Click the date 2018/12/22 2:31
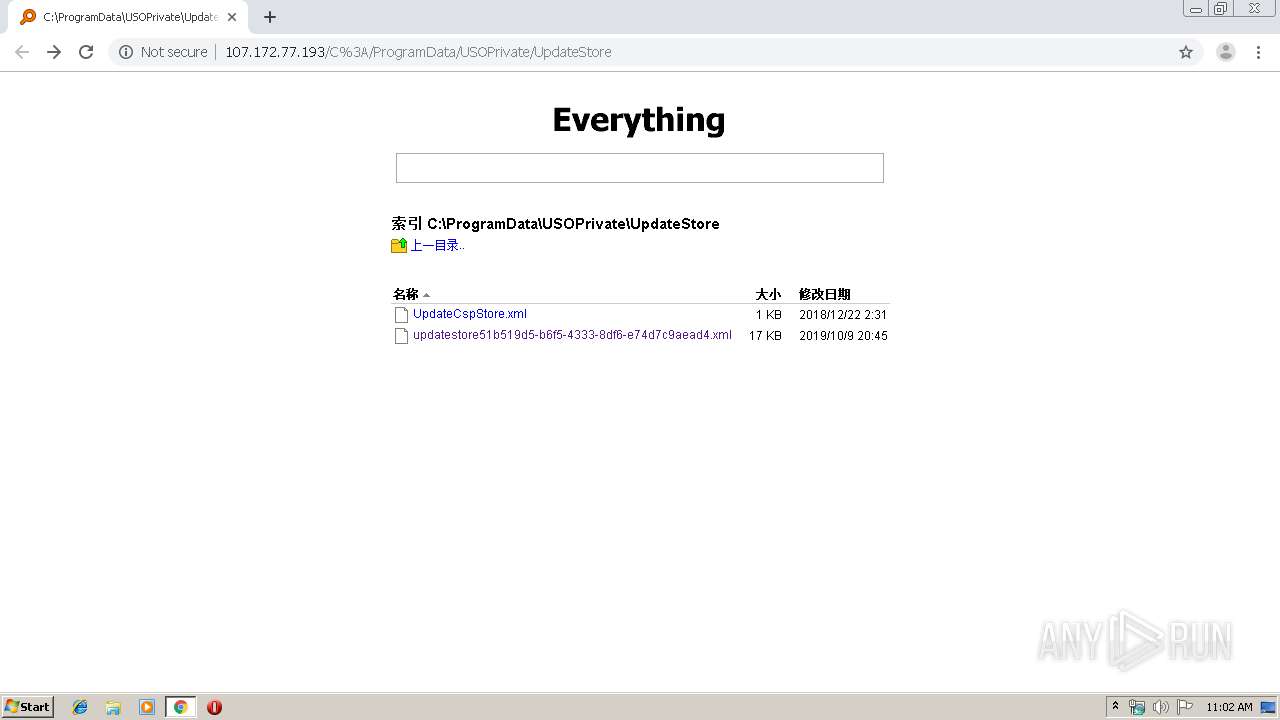The width and height of the screenshot is (1280, 720). (x=843, y=315)
